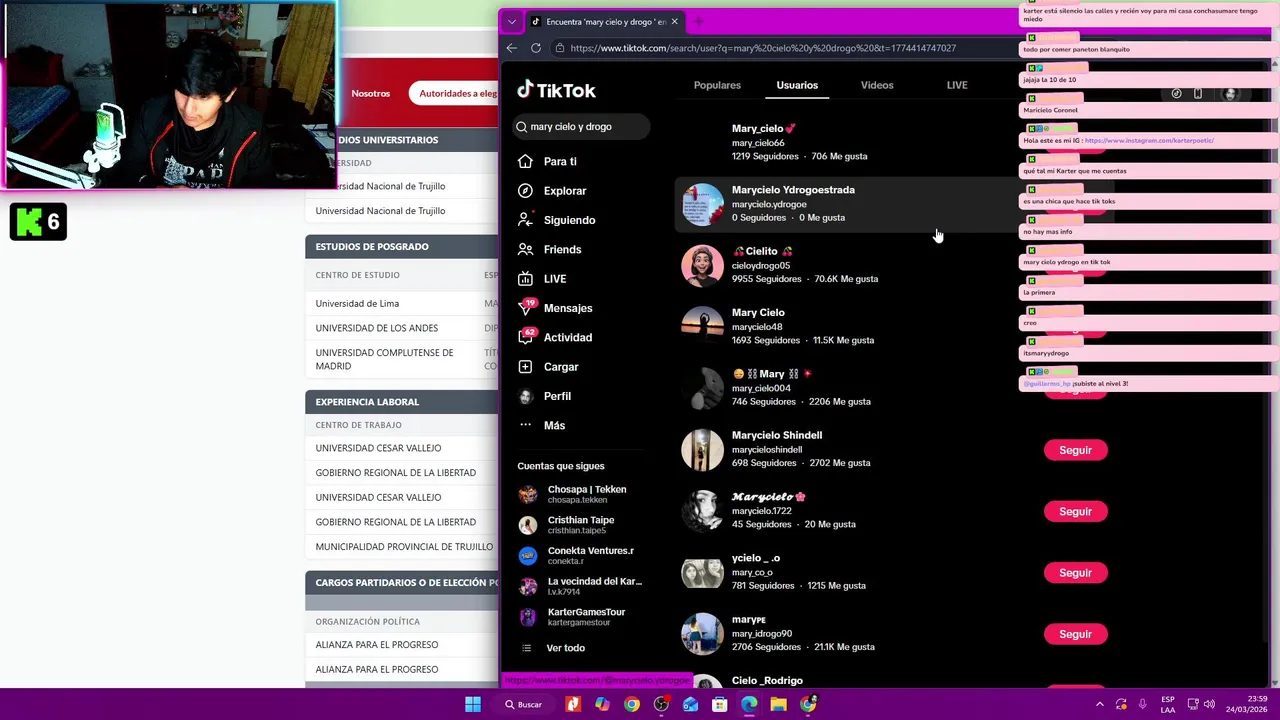The image size is (1280, 720).
Task: Show hidden system tray icons
Action: 1100,704
